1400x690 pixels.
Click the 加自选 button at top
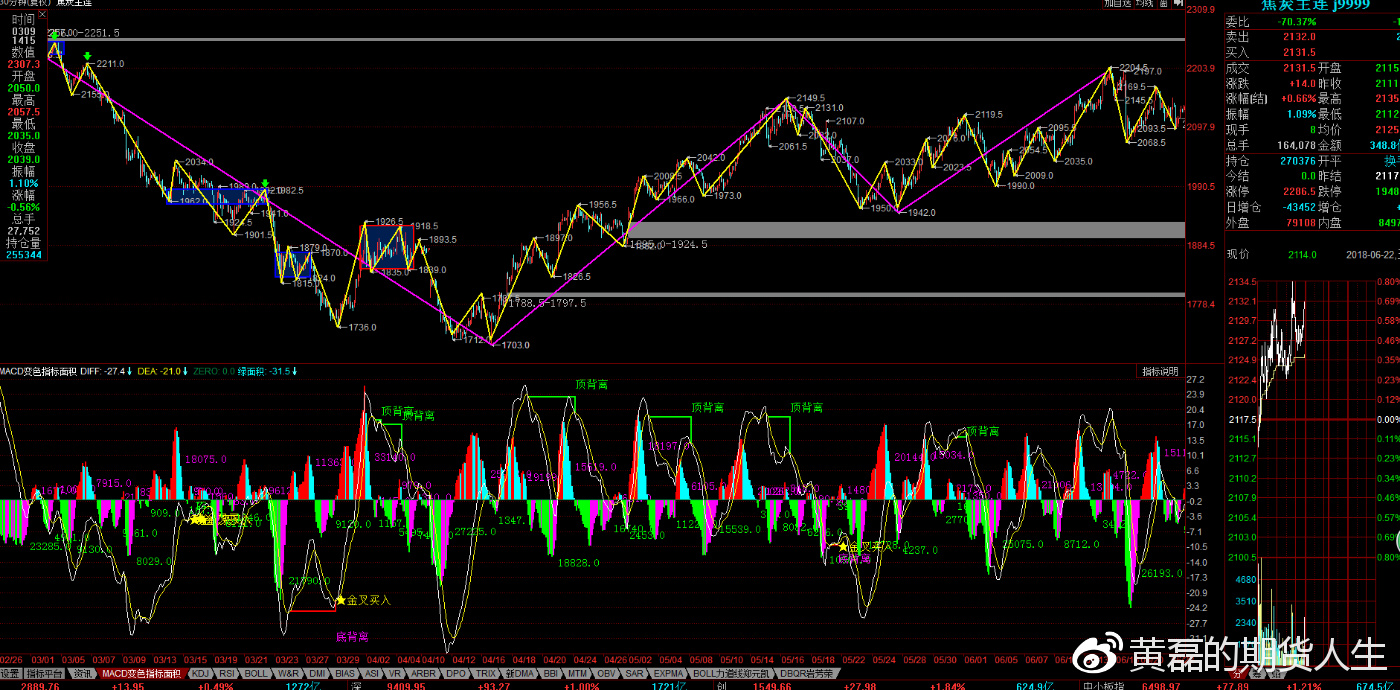[1117, 4]
